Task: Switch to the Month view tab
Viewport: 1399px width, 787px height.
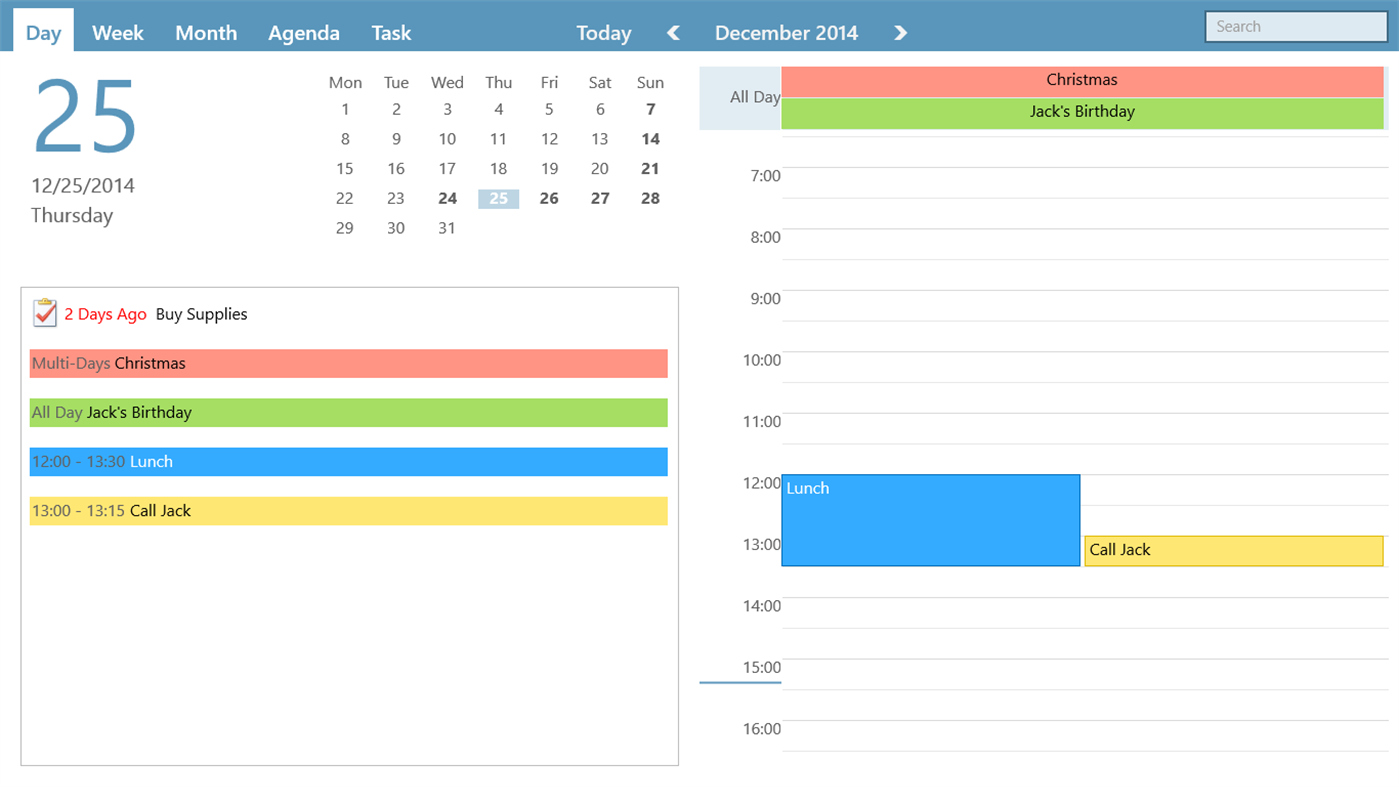Action: coord(206,32)
